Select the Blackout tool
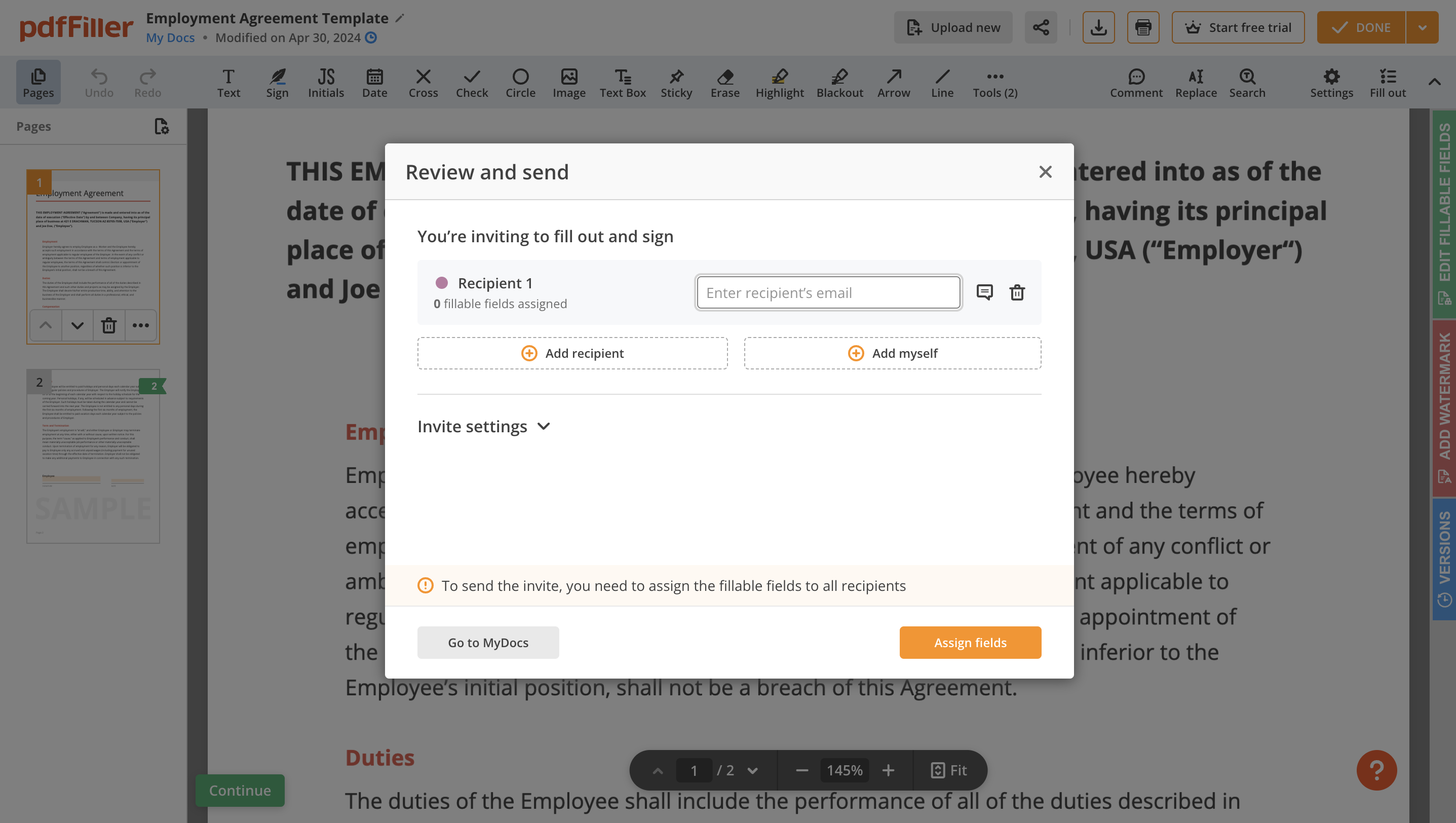The height and width of the screenshot is (823, 1456). coord(839,83)
